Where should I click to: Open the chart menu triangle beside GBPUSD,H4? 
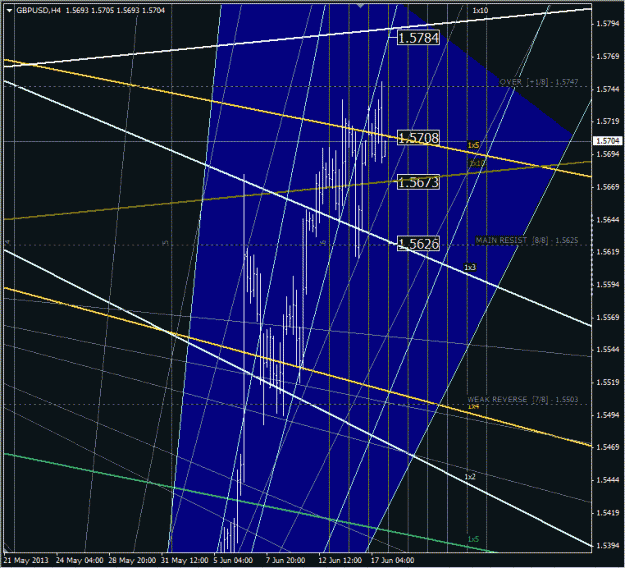[9, 11]
